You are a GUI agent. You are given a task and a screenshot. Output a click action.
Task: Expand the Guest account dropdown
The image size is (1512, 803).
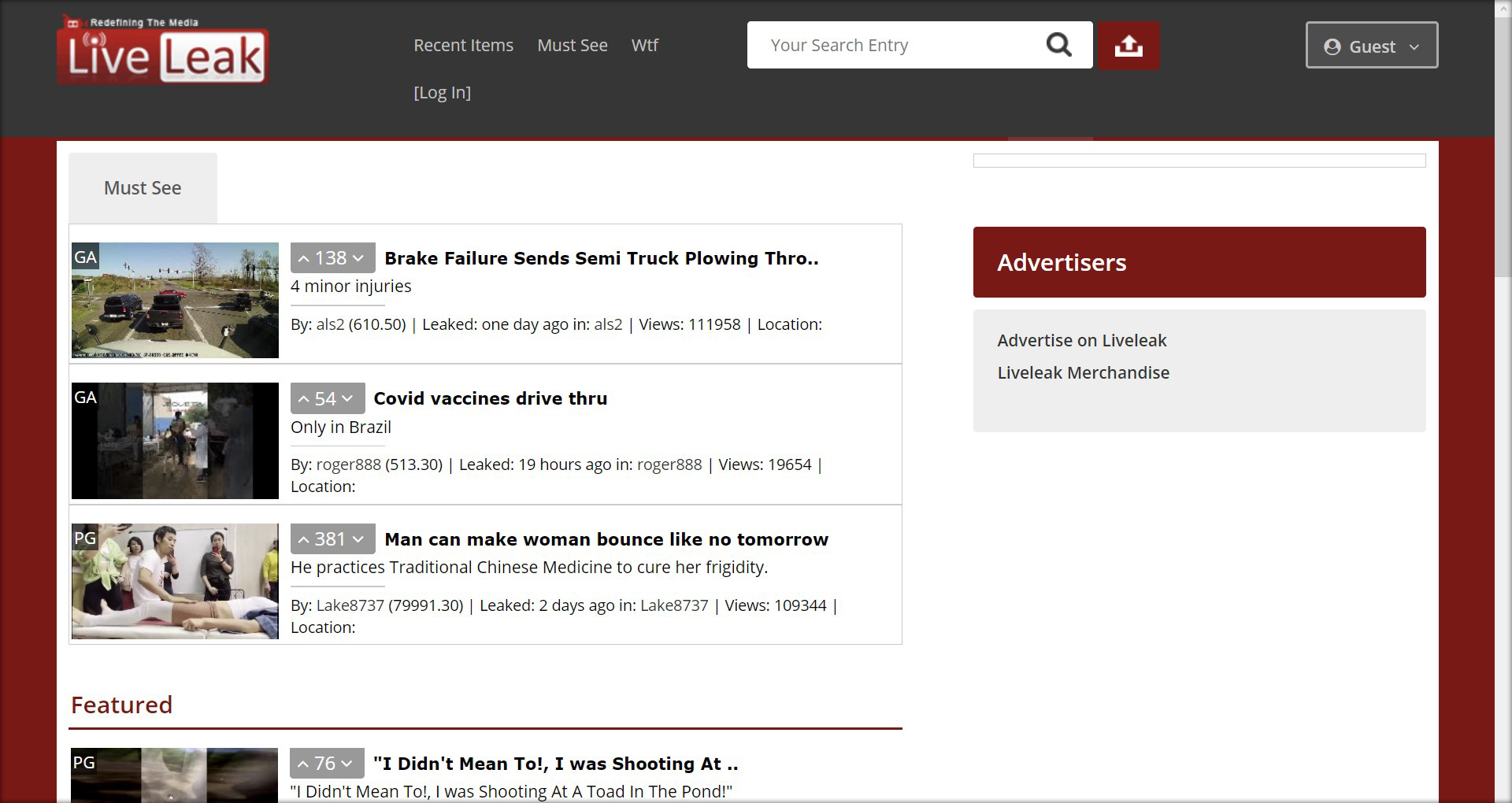coord(1372,46)
